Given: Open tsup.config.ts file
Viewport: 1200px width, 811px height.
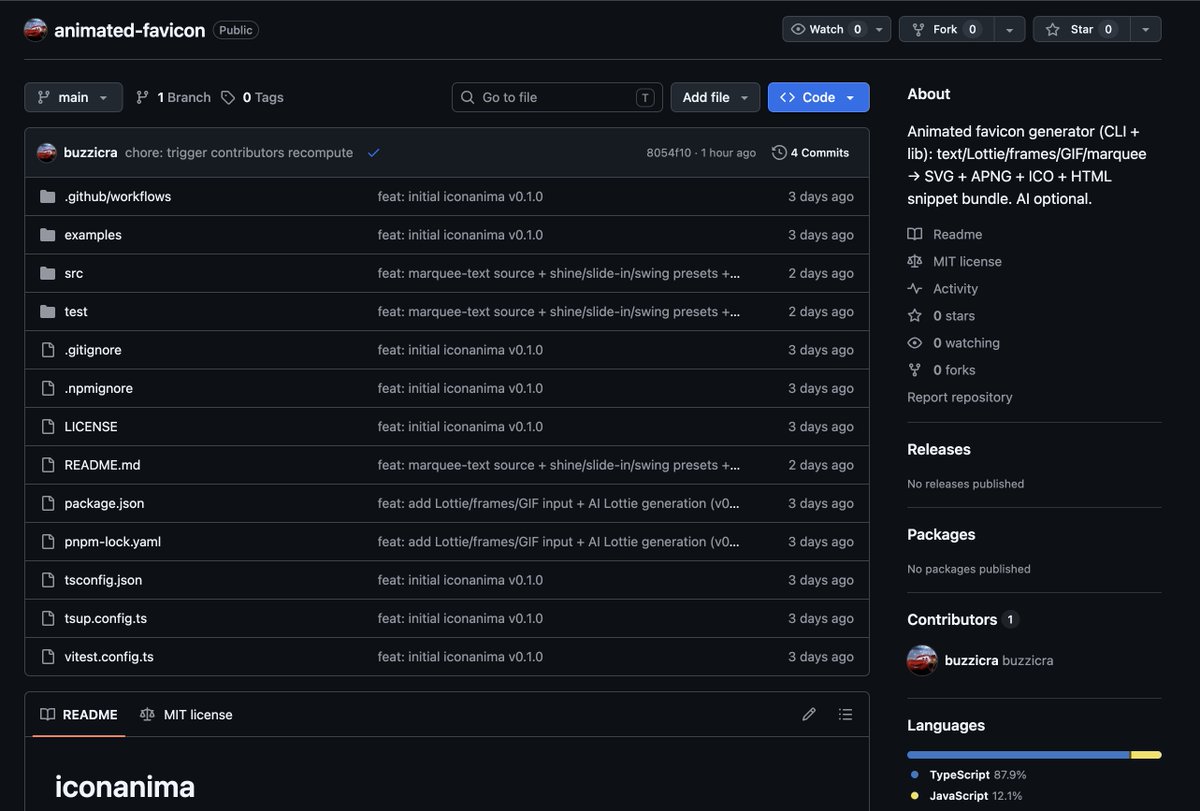Looking at the screenshot, I should (x=106, y=618).
